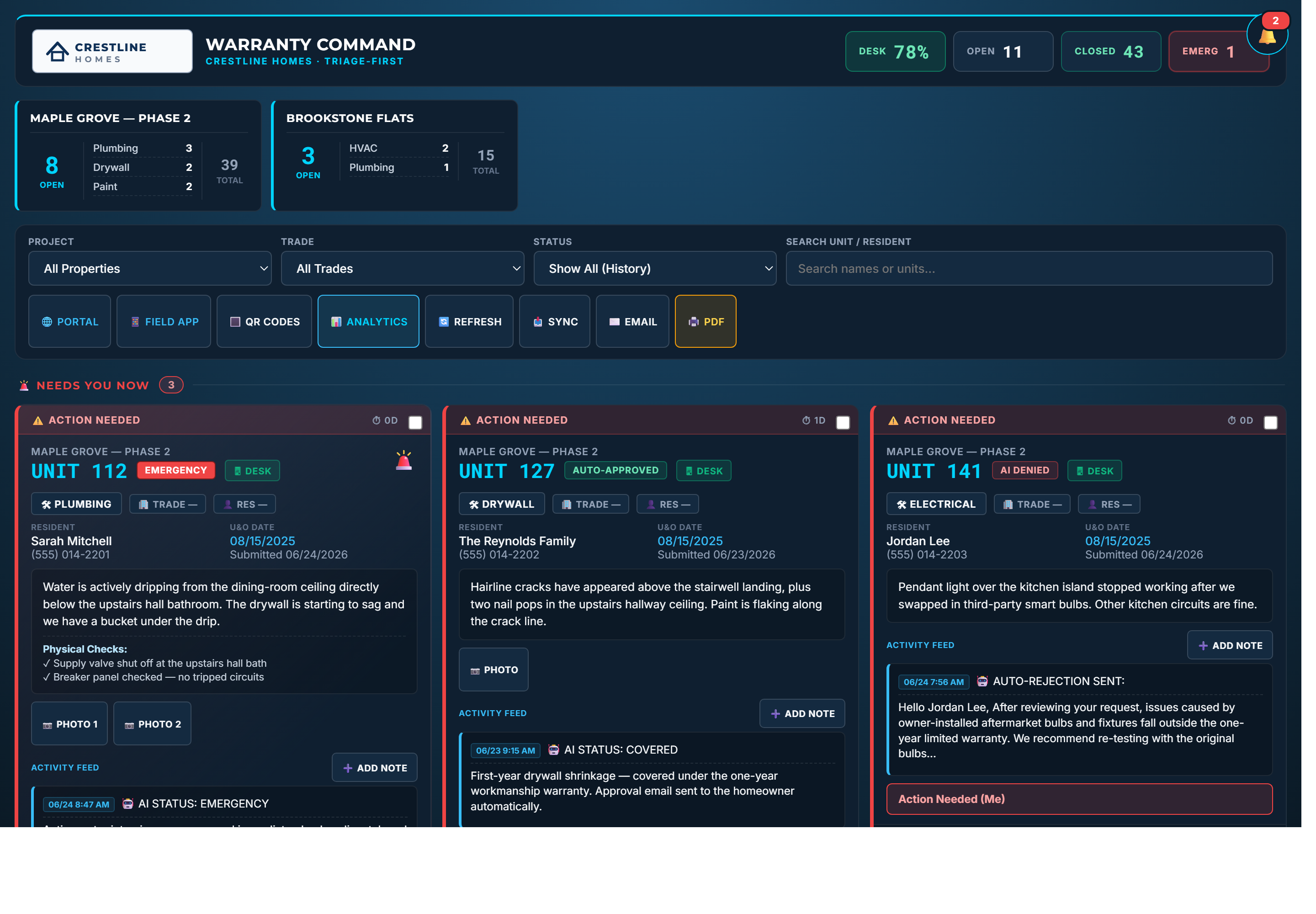Add a note to Unit 141
1316x914 pixels.
pyautogui.click(x=1230, y=645)
